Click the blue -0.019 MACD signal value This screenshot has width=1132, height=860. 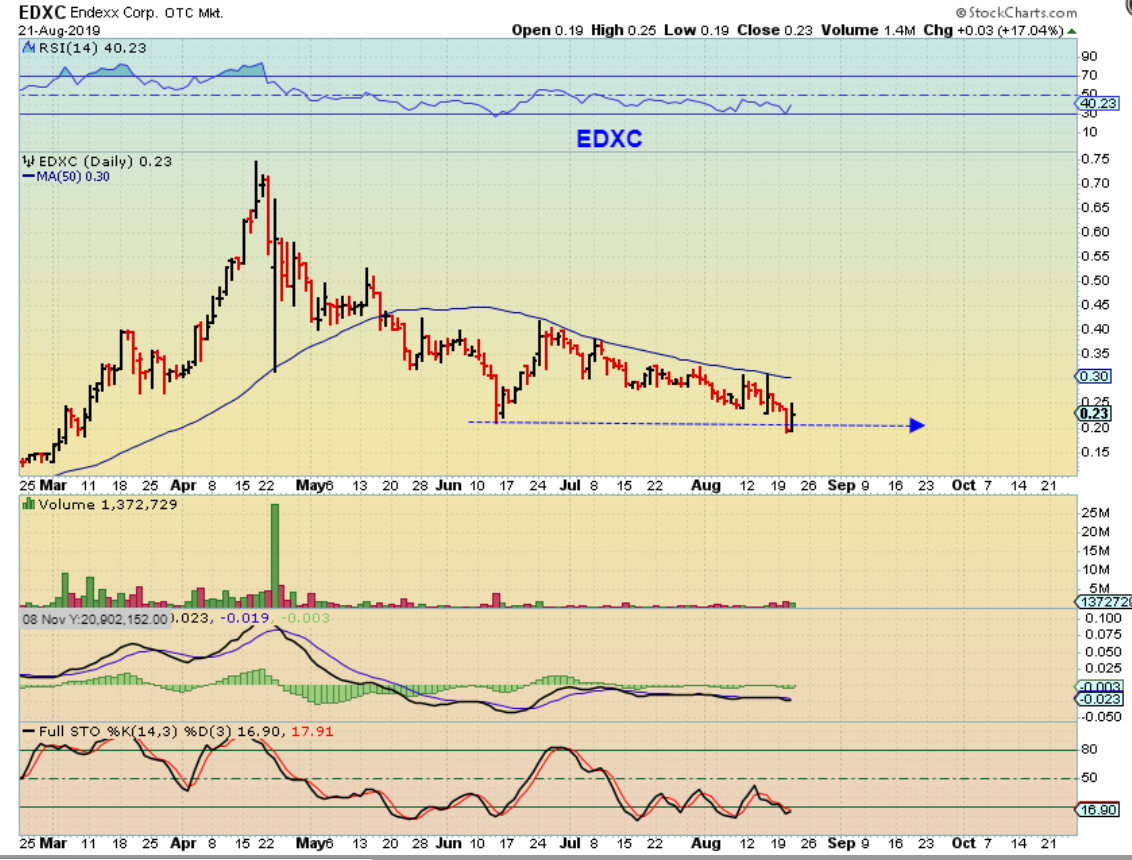click(x=244, y=618)
